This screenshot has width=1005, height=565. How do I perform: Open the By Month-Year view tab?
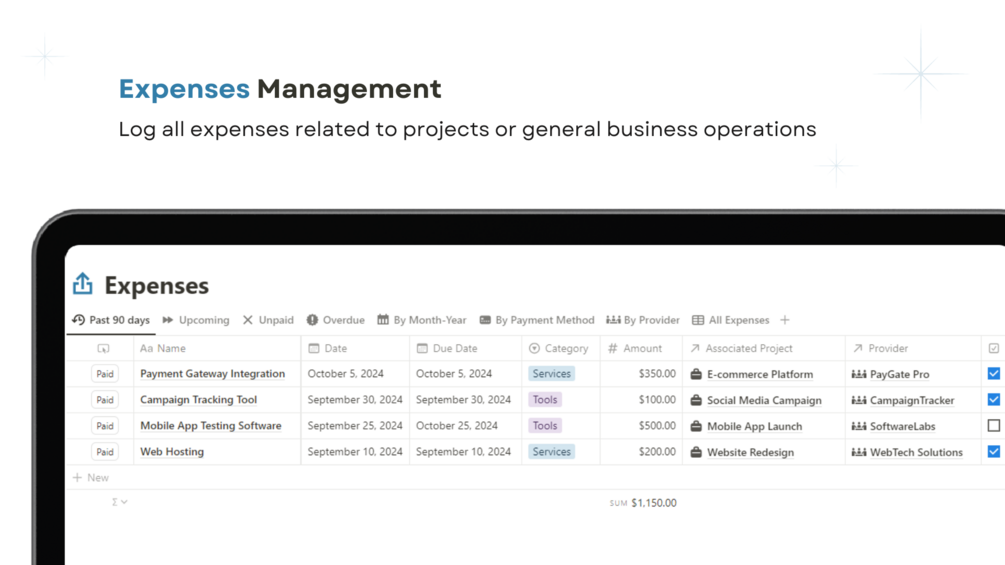(x=421, y=320)
